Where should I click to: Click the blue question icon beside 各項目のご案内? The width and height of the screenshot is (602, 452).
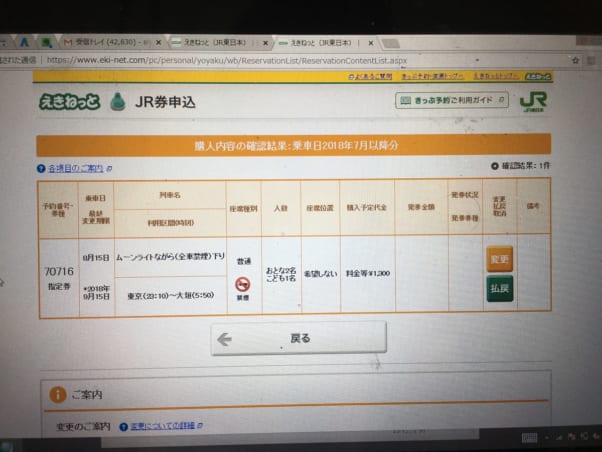(41, 169)
